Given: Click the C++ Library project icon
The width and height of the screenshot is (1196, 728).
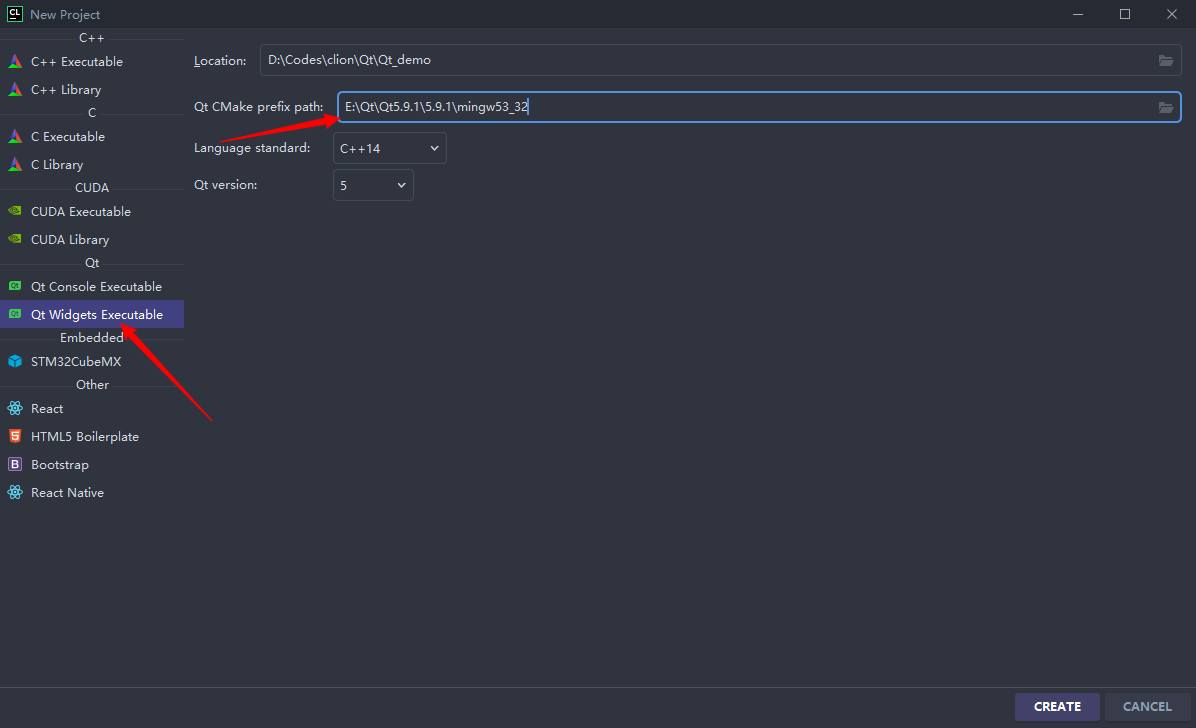Looking at the screenshot, I should tap(14, 89).
